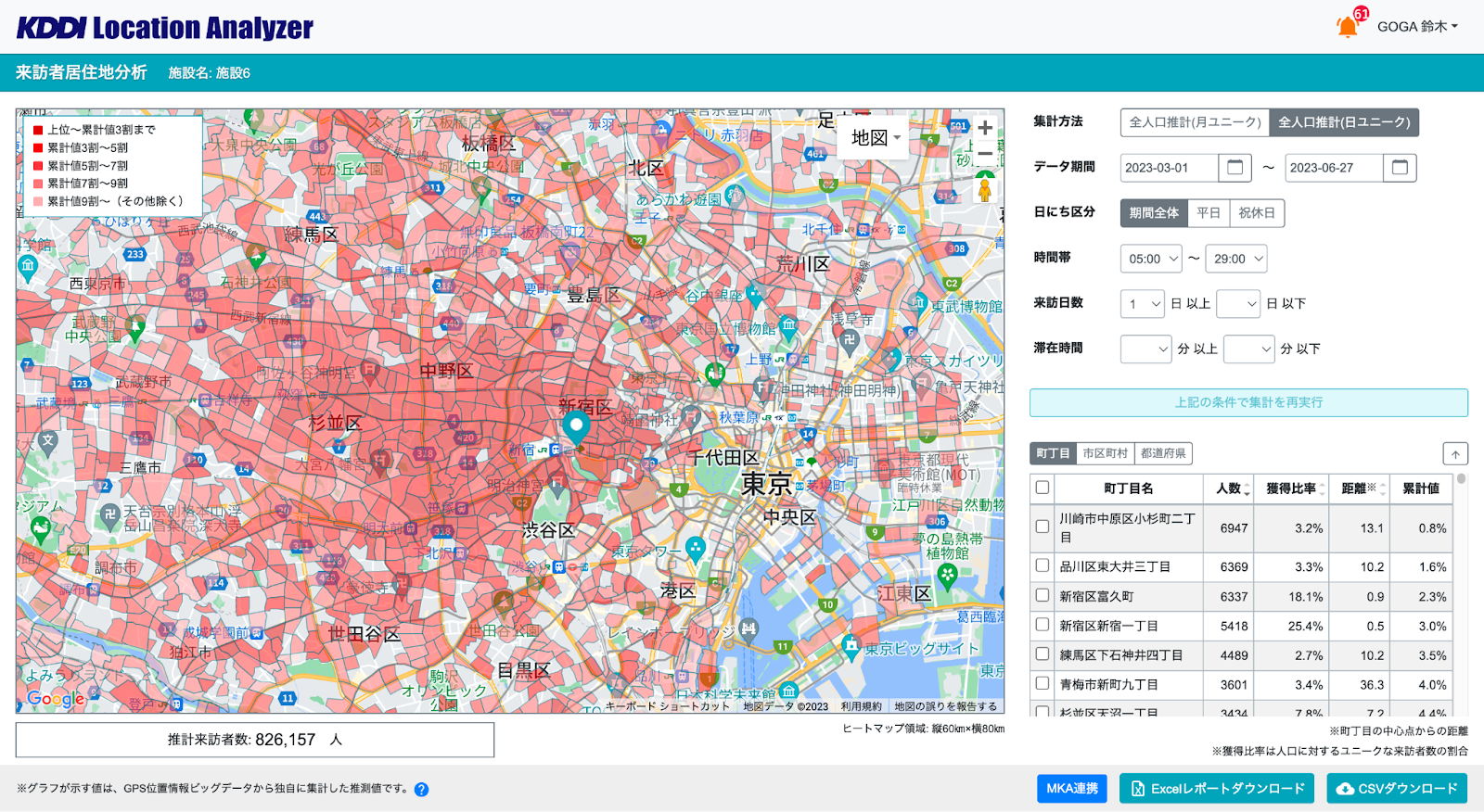Click 上記の条件で集計を再実行 button
This screenshot has width=1484, height=812.
pyautogui.click(x=1248, y=402)
